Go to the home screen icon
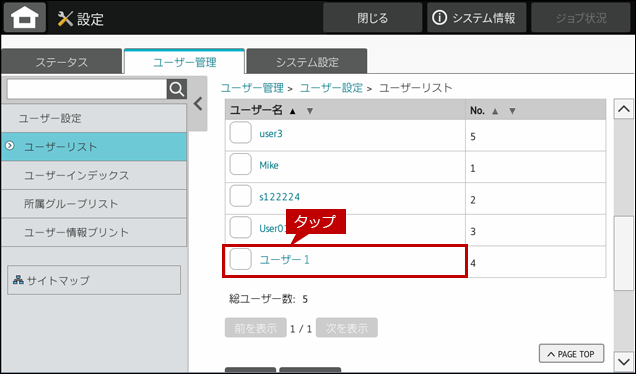636x374 pixels. [25, 18]
